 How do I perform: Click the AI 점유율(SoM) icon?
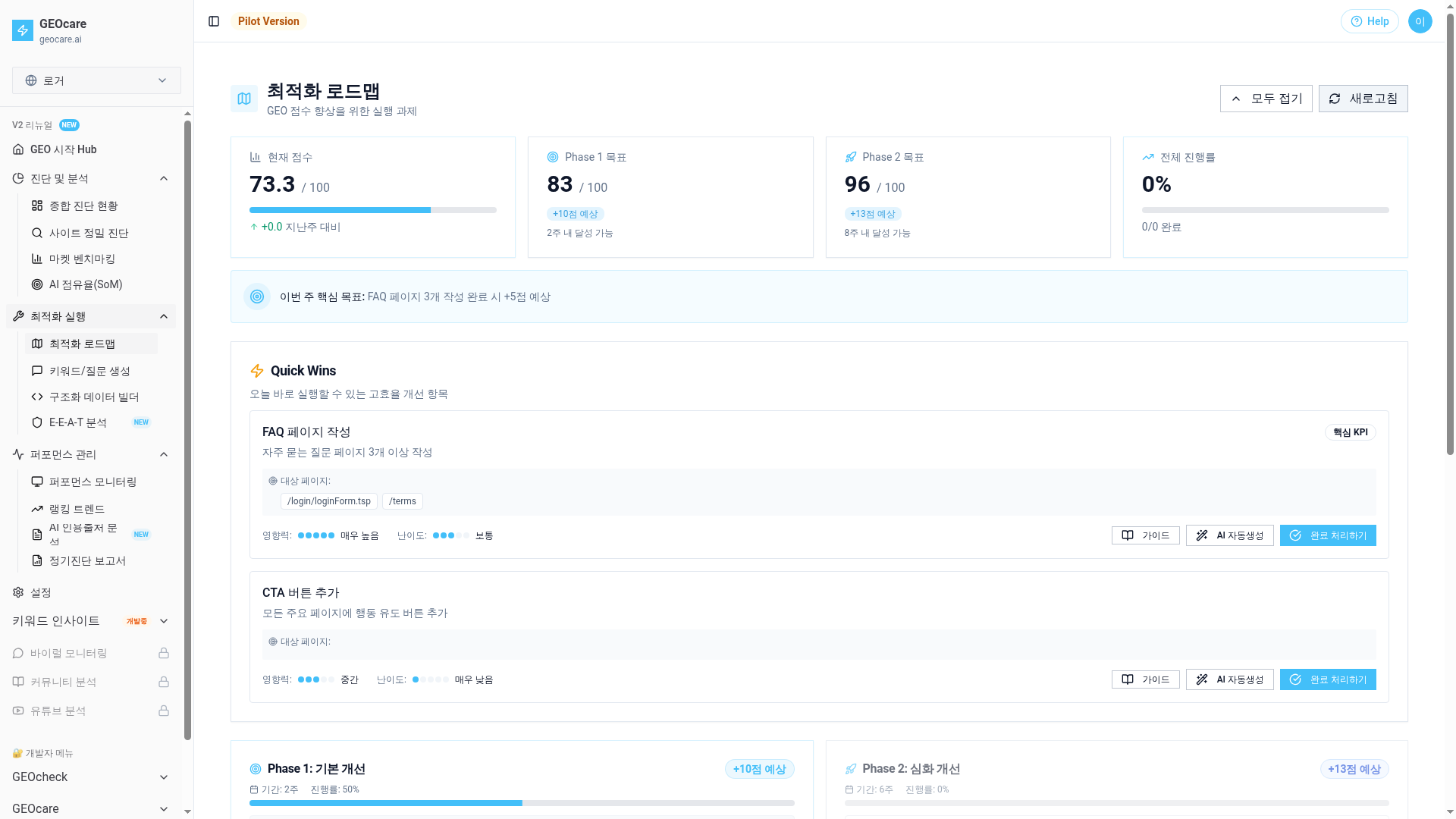click(36, 284)
